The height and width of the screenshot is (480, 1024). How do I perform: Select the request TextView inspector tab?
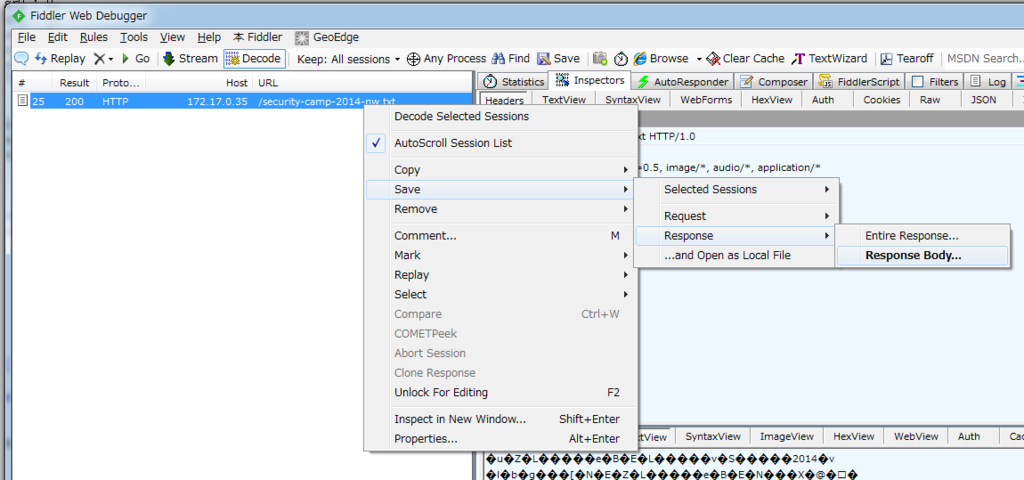point(562,100)
